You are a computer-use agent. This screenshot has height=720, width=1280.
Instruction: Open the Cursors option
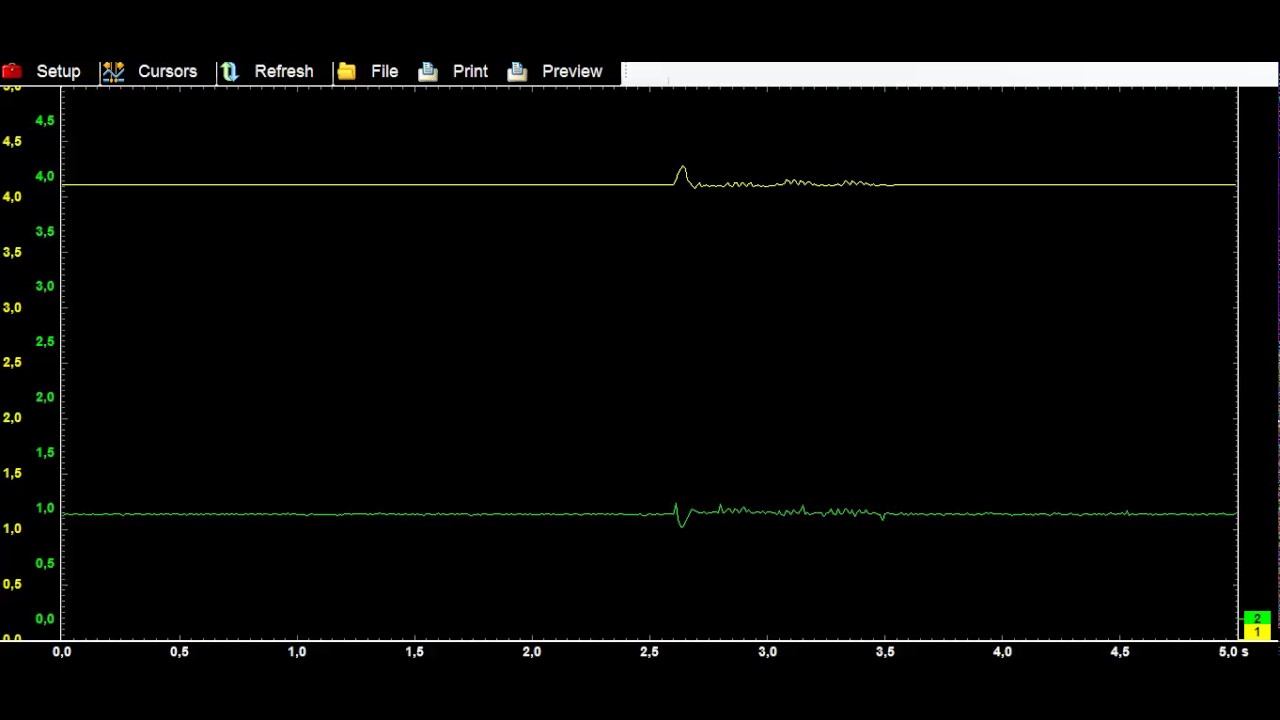pos(167,71)
